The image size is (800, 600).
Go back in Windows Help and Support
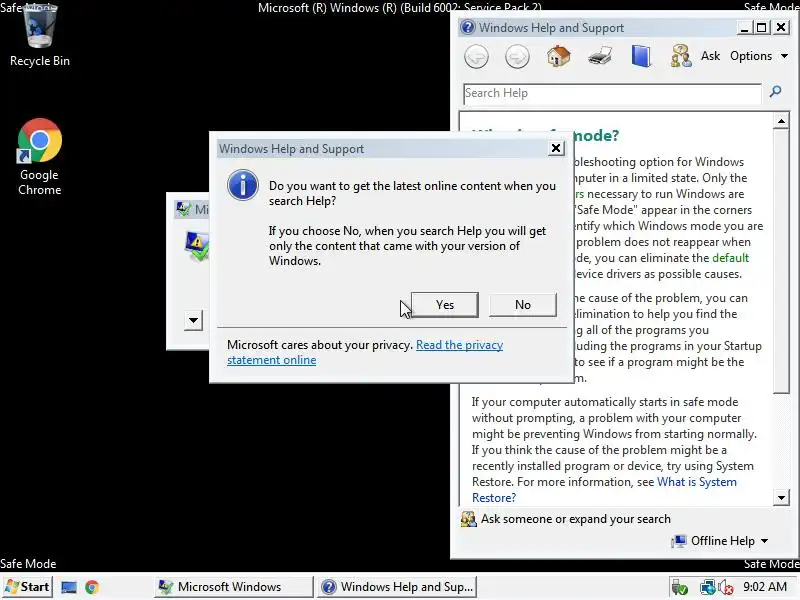[x=476, y=56]
